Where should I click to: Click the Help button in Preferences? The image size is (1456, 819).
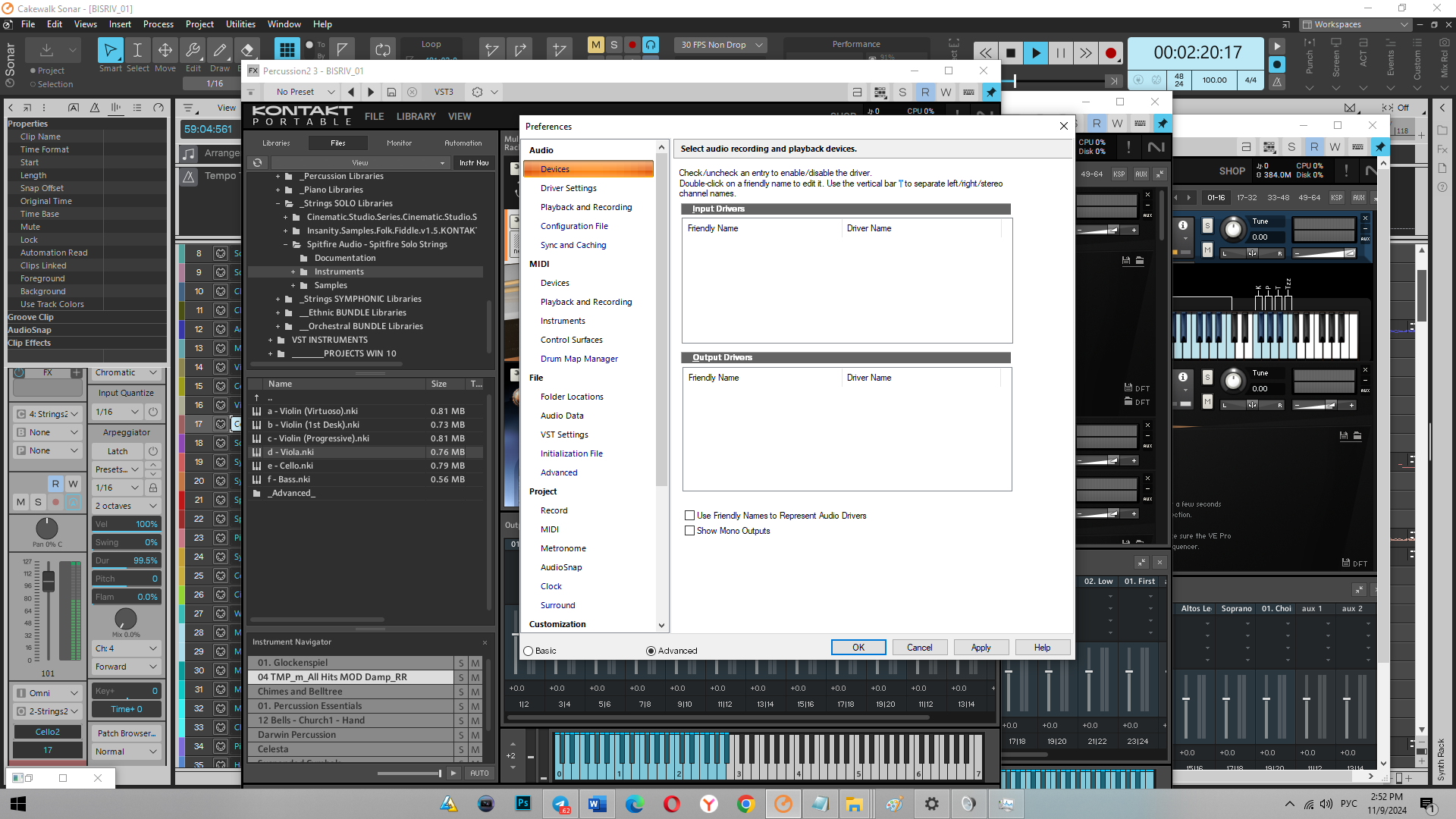pos(1043,647)
